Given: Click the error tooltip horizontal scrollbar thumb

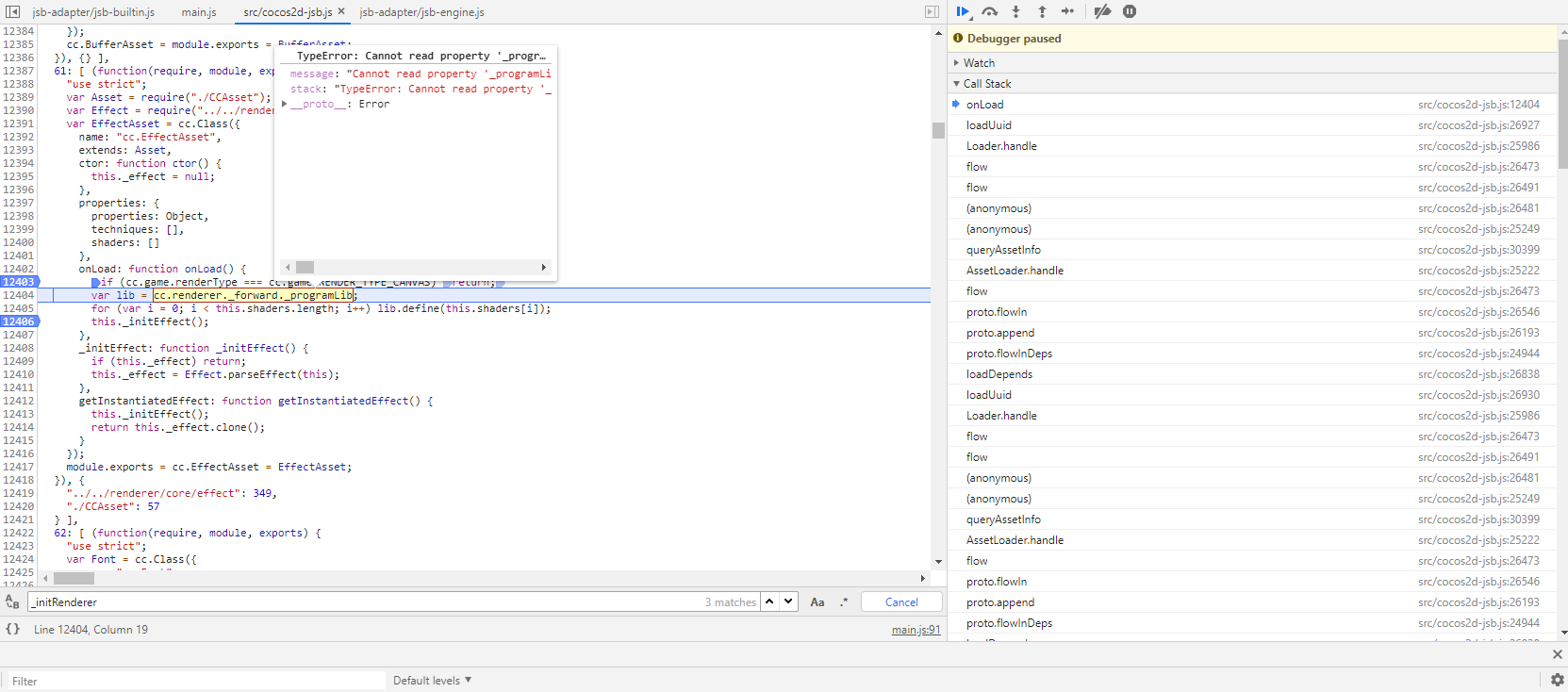Looking at the screenshot, I should [x=305, y=267].
